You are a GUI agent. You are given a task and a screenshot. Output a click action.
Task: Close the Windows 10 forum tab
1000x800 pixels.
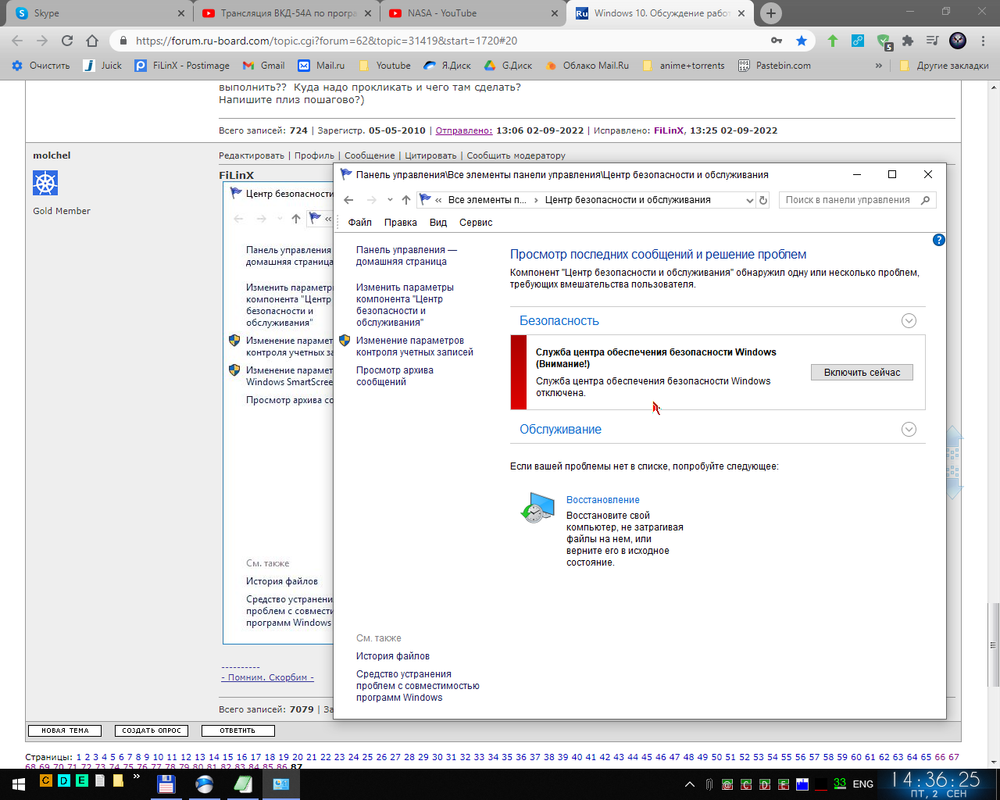[741, 13]
